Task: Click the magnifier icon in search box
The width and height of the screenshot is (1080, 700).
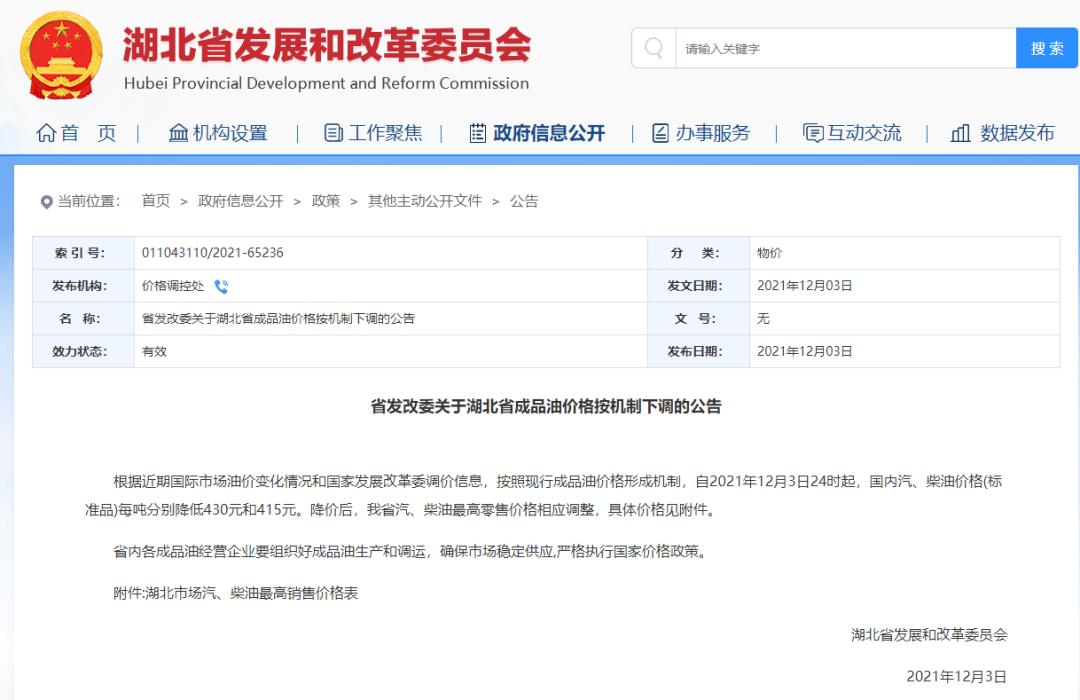Action: [x=654, y=48]
